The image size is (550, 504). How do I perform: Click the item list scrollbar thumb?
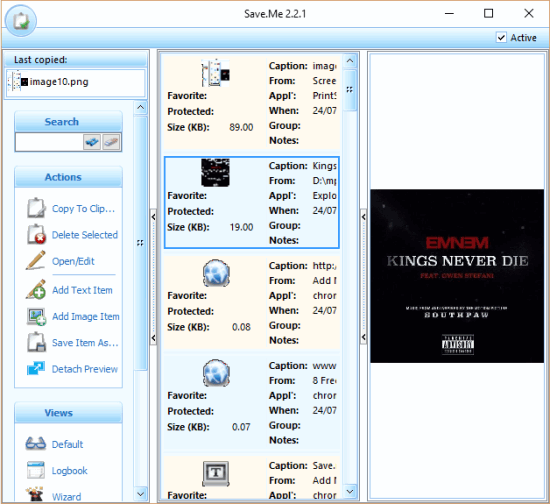pos(350,90)
